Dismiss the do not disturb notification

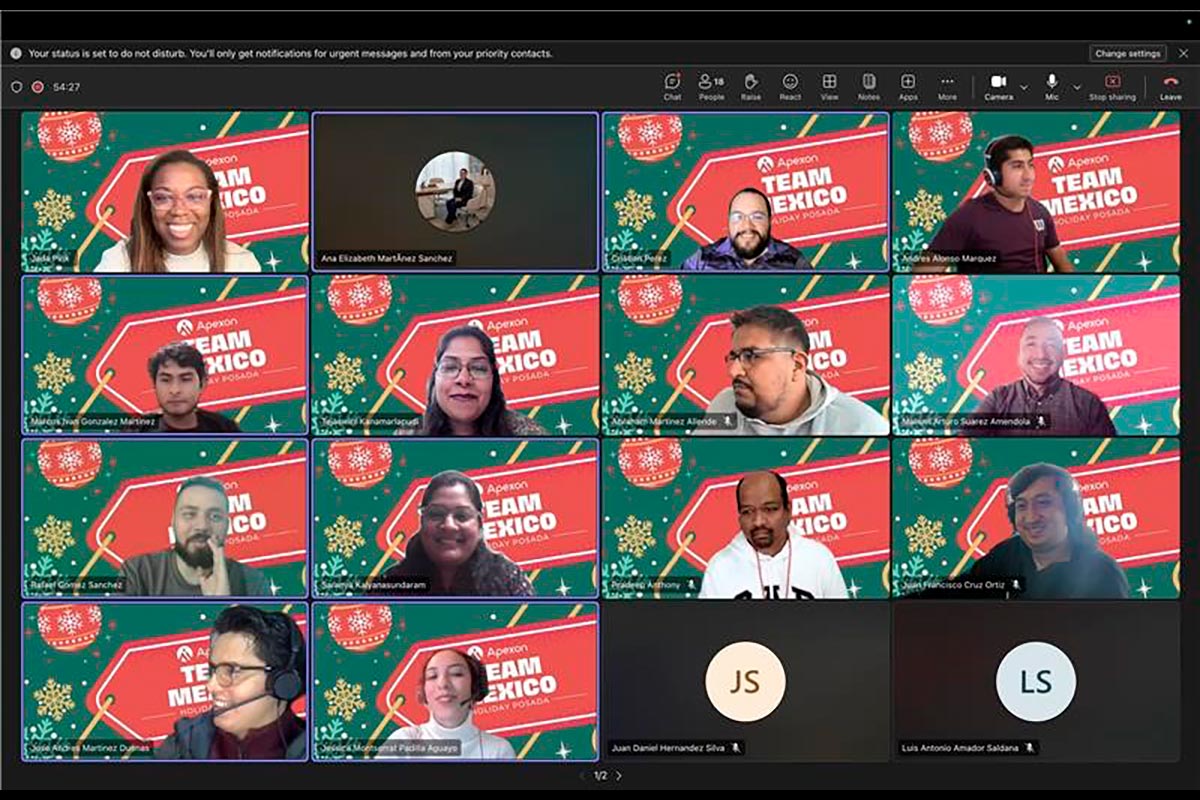point(1183,53)
